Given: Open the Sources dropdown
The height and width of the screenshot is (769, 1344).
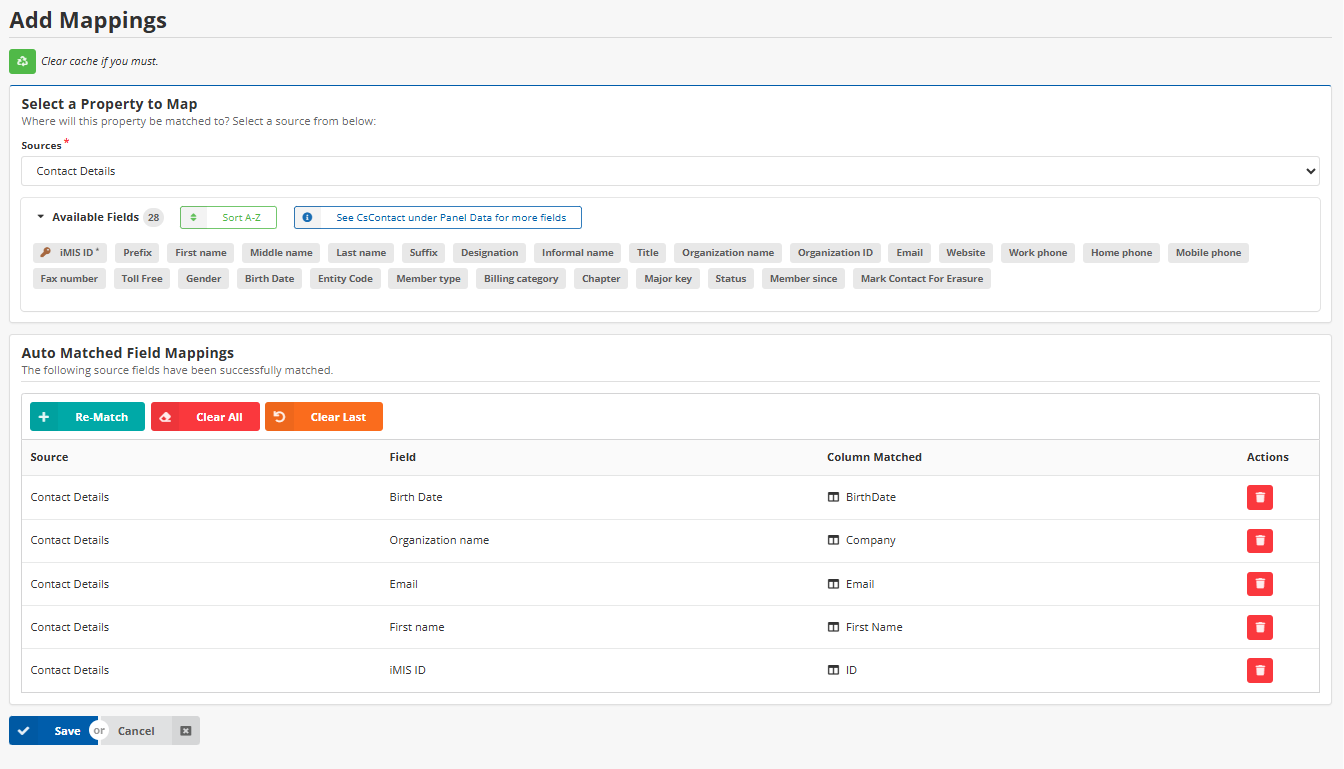Looking at the screenshot, I should pyautogui.click(x=669, y=171).
